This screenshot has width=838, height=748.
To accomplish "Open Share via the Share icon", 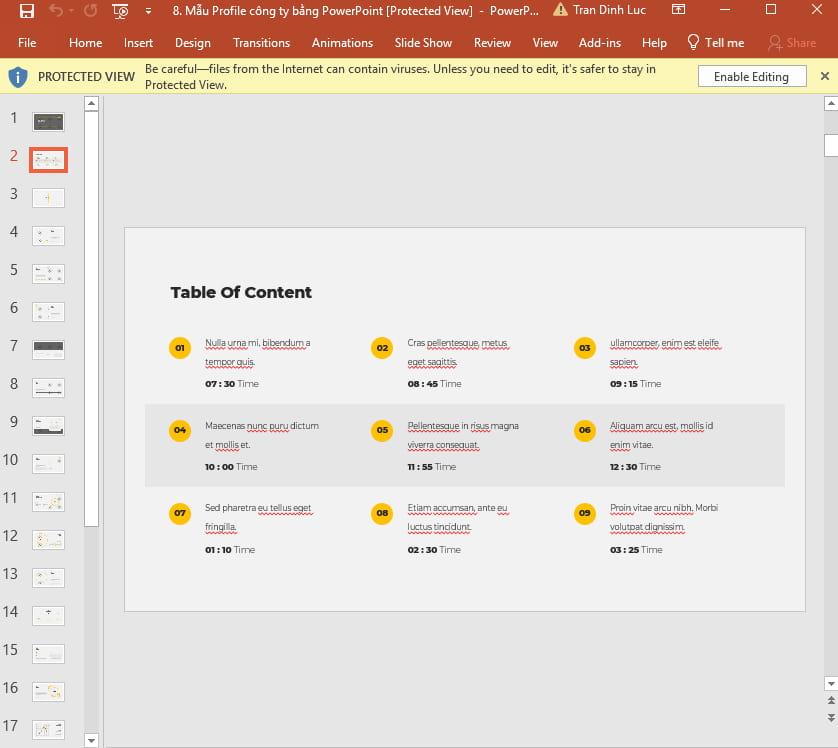I will 774,43.
